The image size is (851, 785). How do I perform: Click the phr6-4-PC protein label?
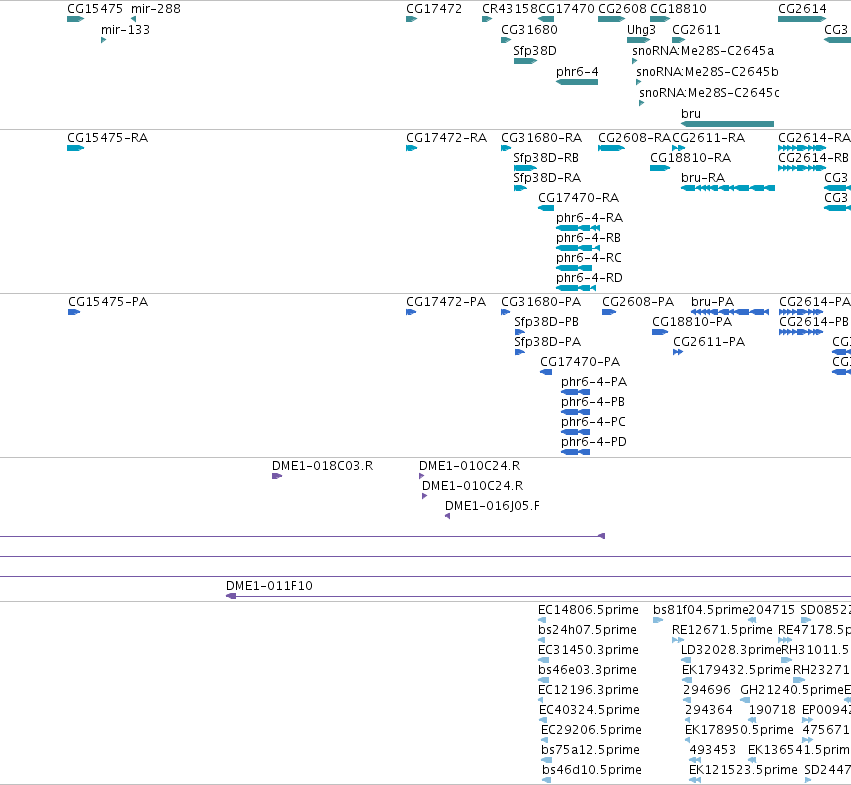(593, 422)
